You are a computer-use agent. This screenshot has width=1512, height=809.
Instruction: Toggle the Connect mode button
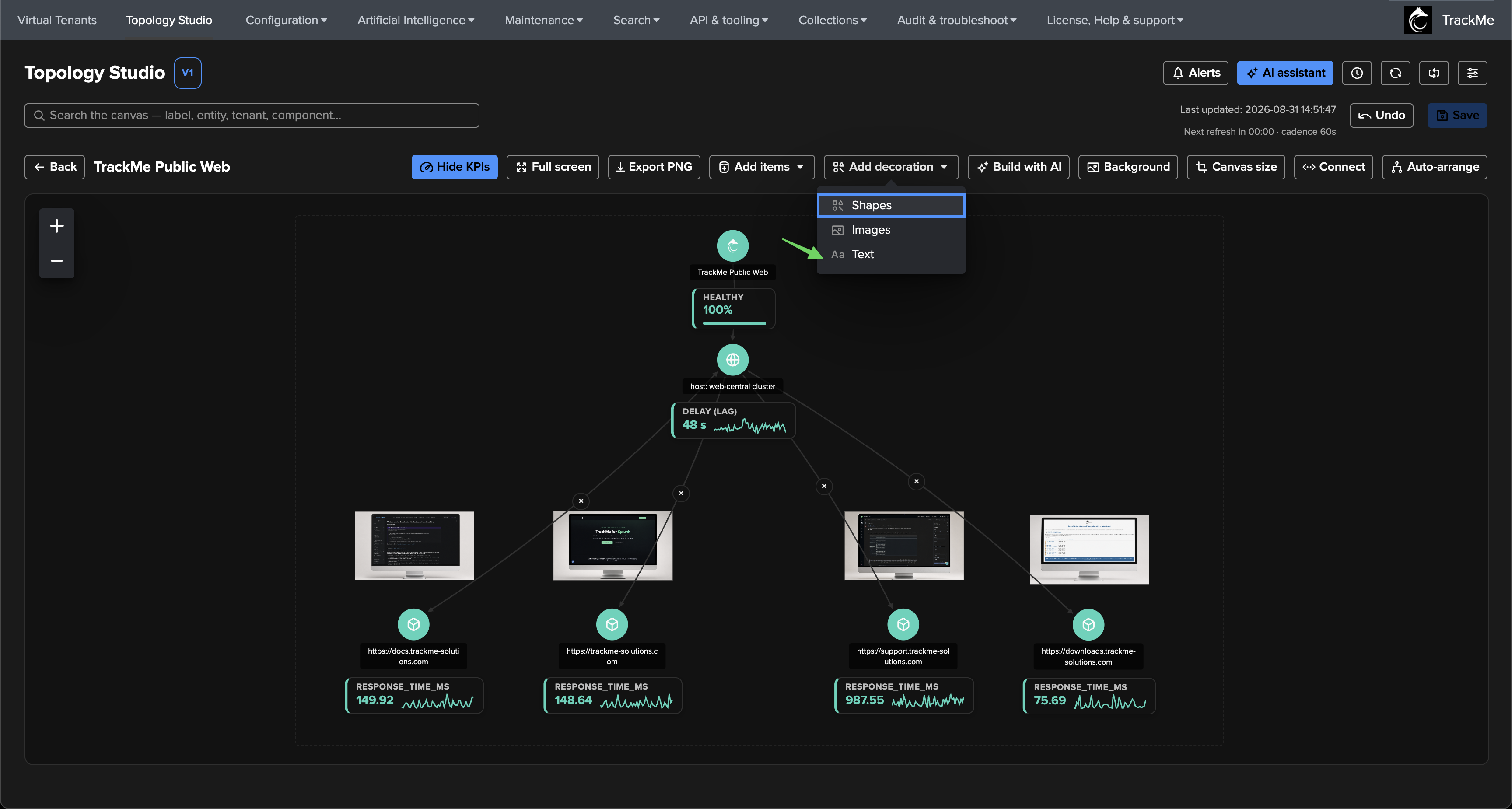point(1333,167)
